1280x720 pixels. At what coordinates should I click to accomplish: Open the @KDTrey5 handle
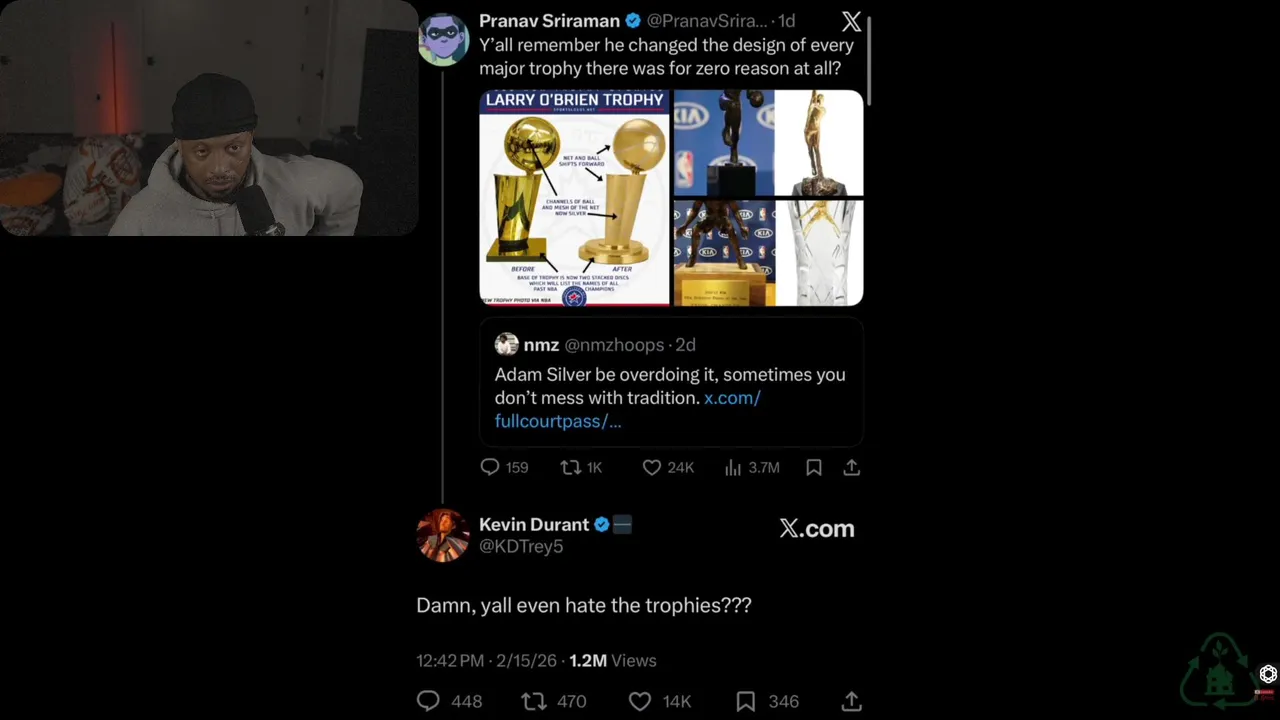[521, 546]
